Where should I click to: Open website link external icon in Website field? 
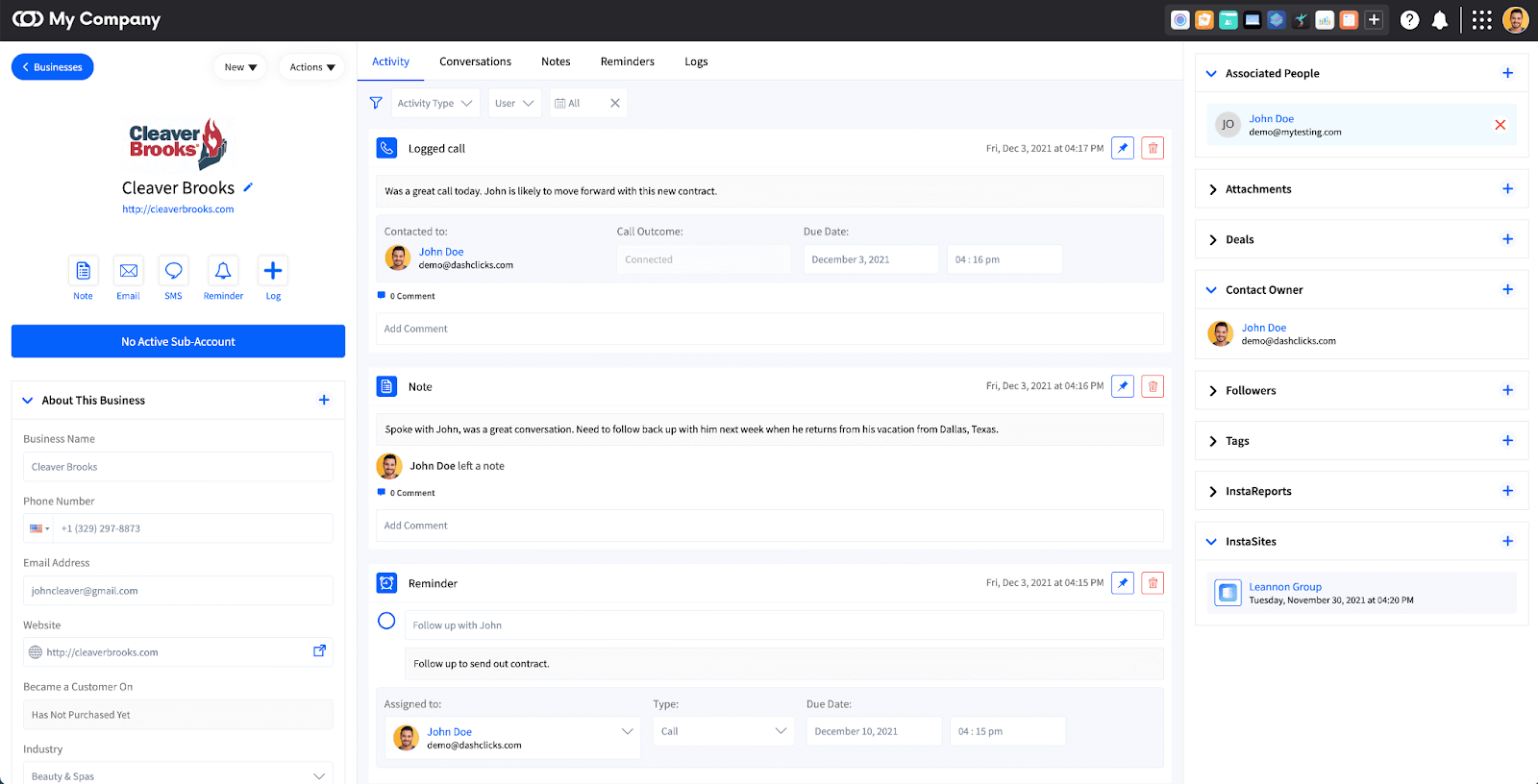pyautogui.click(x=320, y=651)
